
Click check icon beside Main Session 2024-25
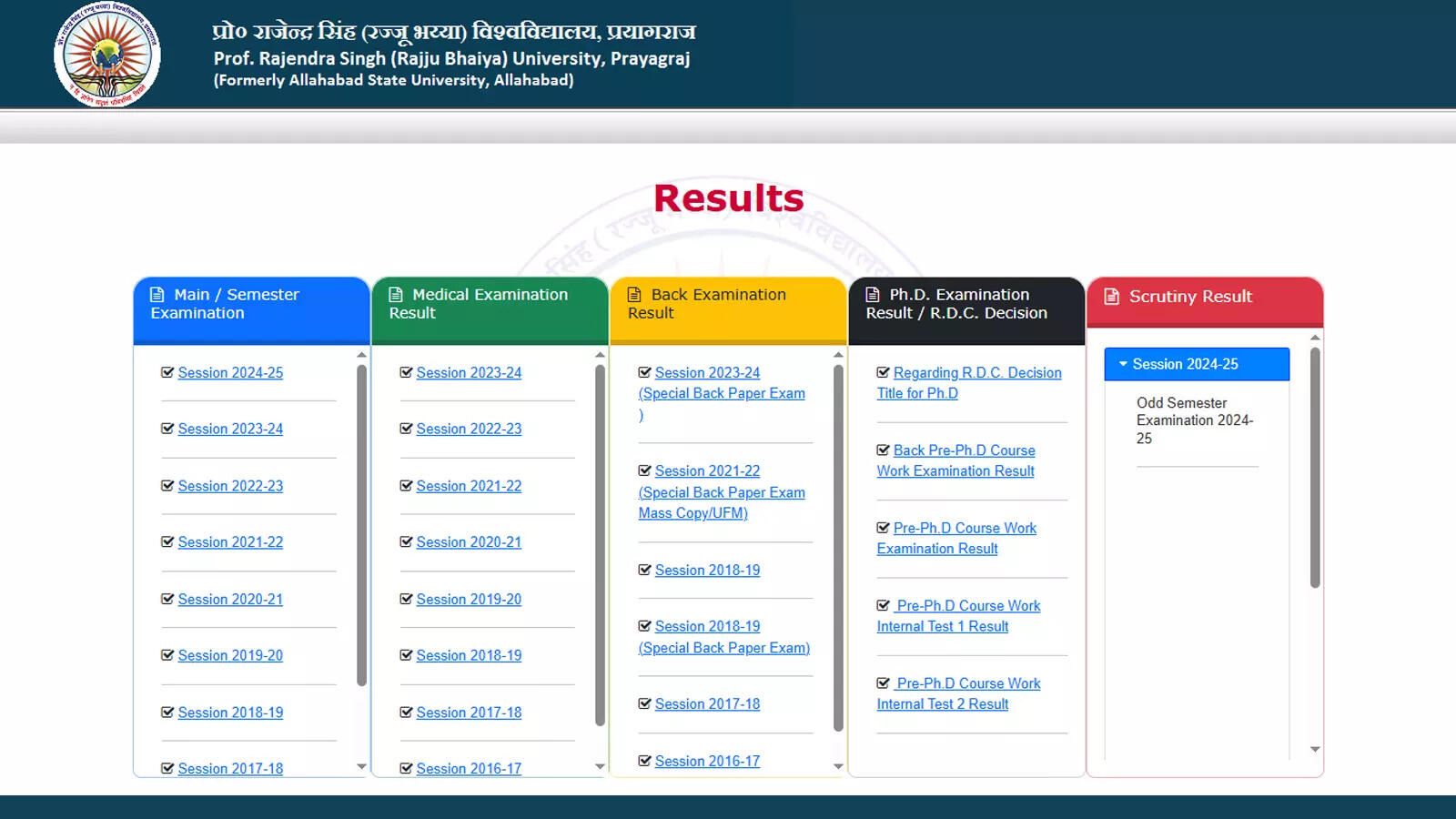(167, 372)
